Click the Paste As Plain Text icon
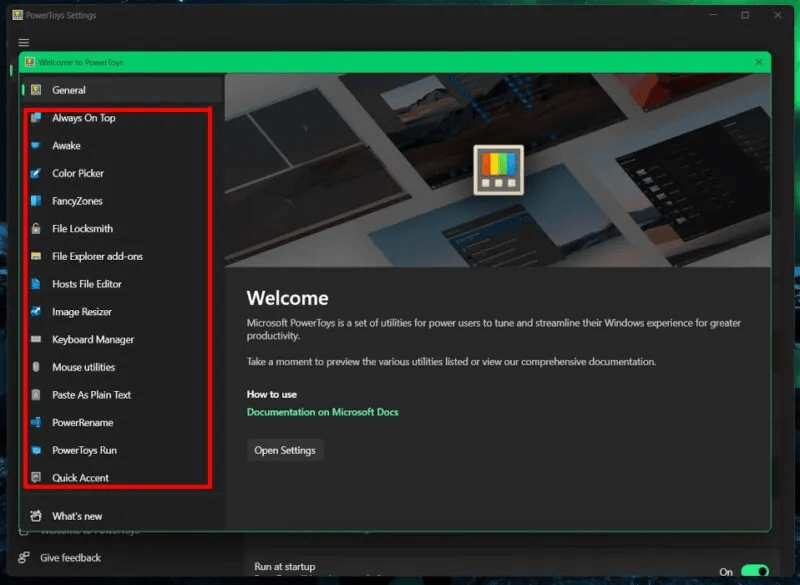Screen dimensions: 800x585 pyautogui.click(x=36, y=395)
